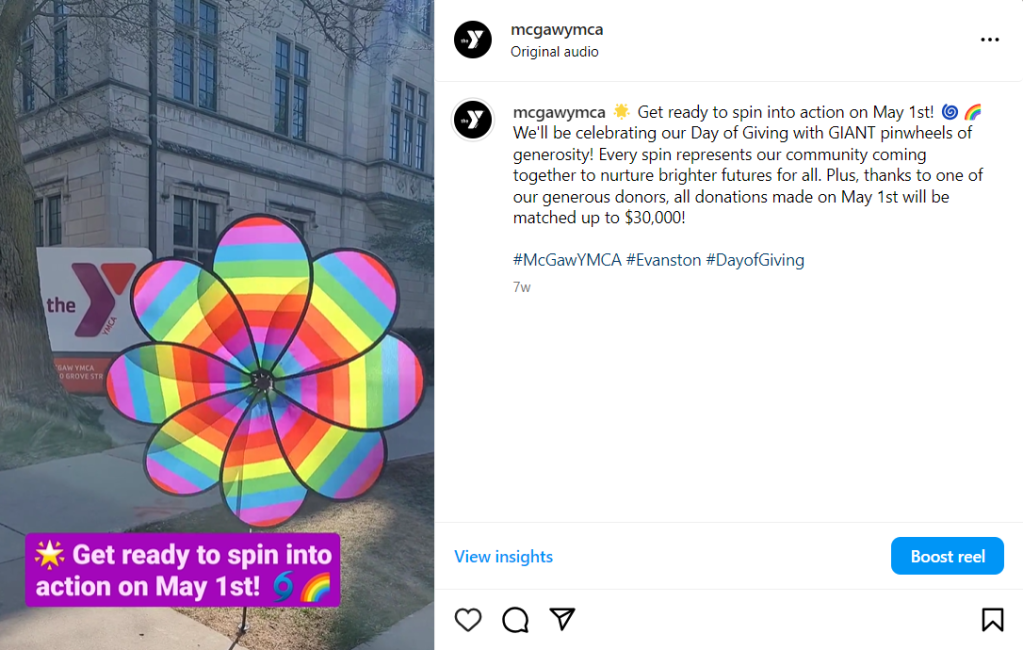Image resolution: width=1023 pixels, height=650 pixels.
Task: Open the #McGawYMCA hashtag
Action: [x=566, y=260]
